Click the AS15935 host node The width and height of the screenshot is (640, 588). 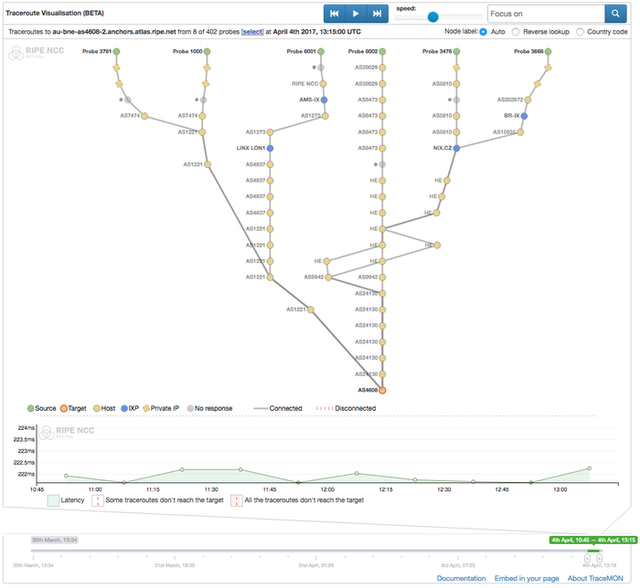point(520,132)
